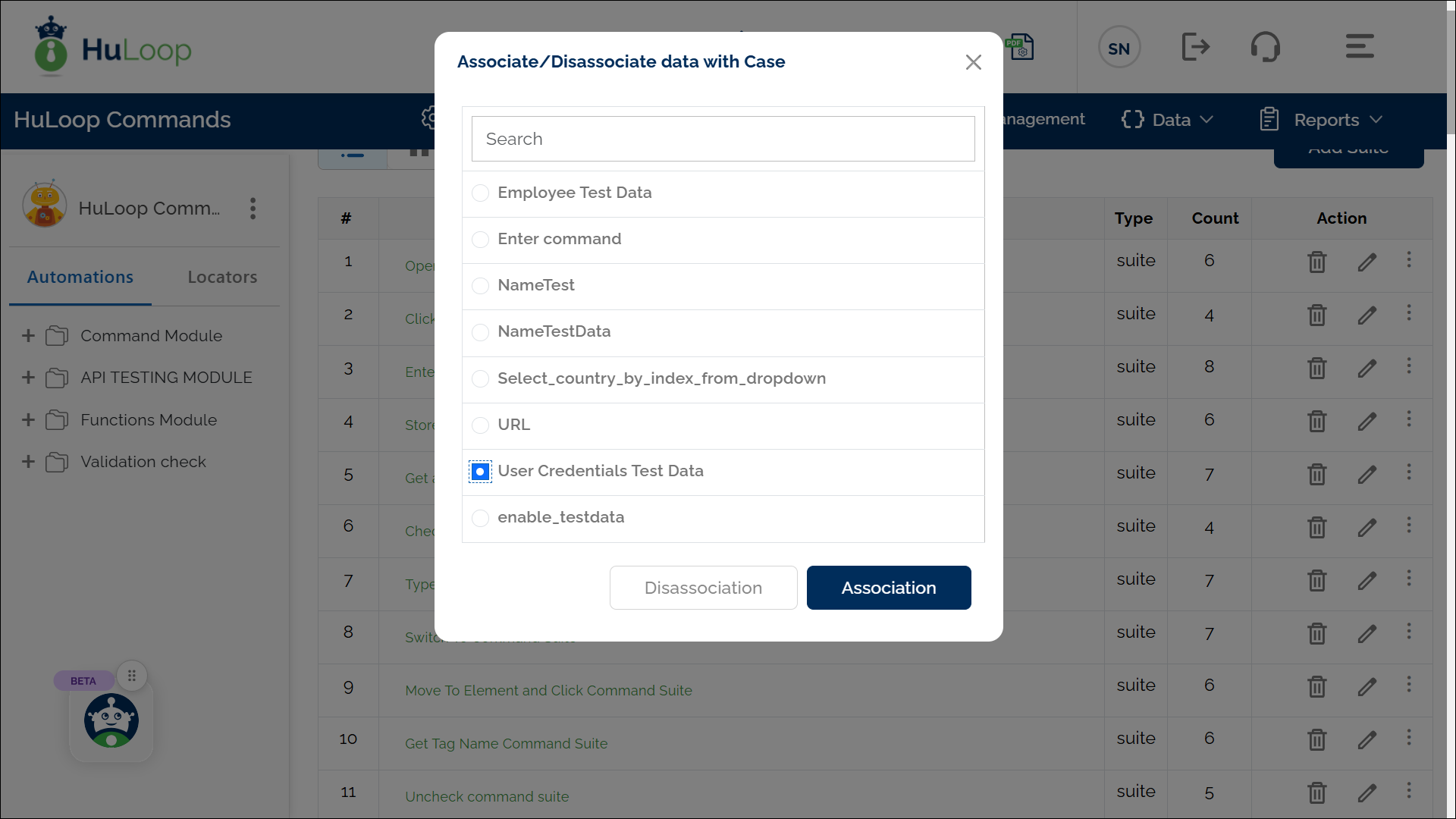Click the Search field in dialog
The image size is (1456, 819).
[x=723, y=139]
